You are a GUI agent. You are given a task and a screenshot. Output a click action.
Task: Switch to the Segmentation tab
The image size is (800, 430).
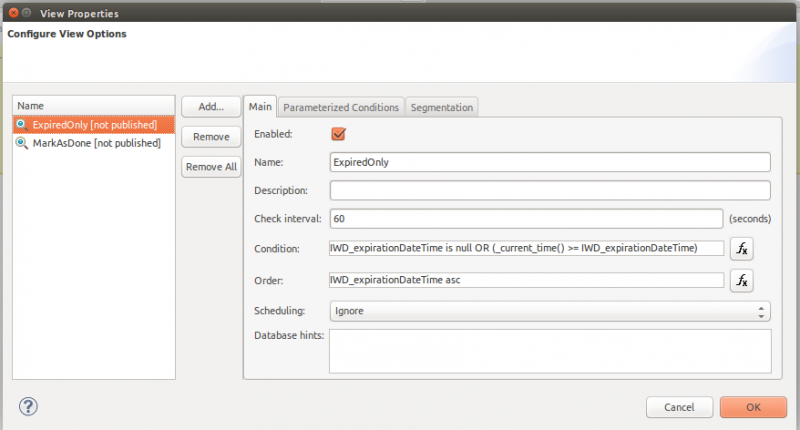441,107
